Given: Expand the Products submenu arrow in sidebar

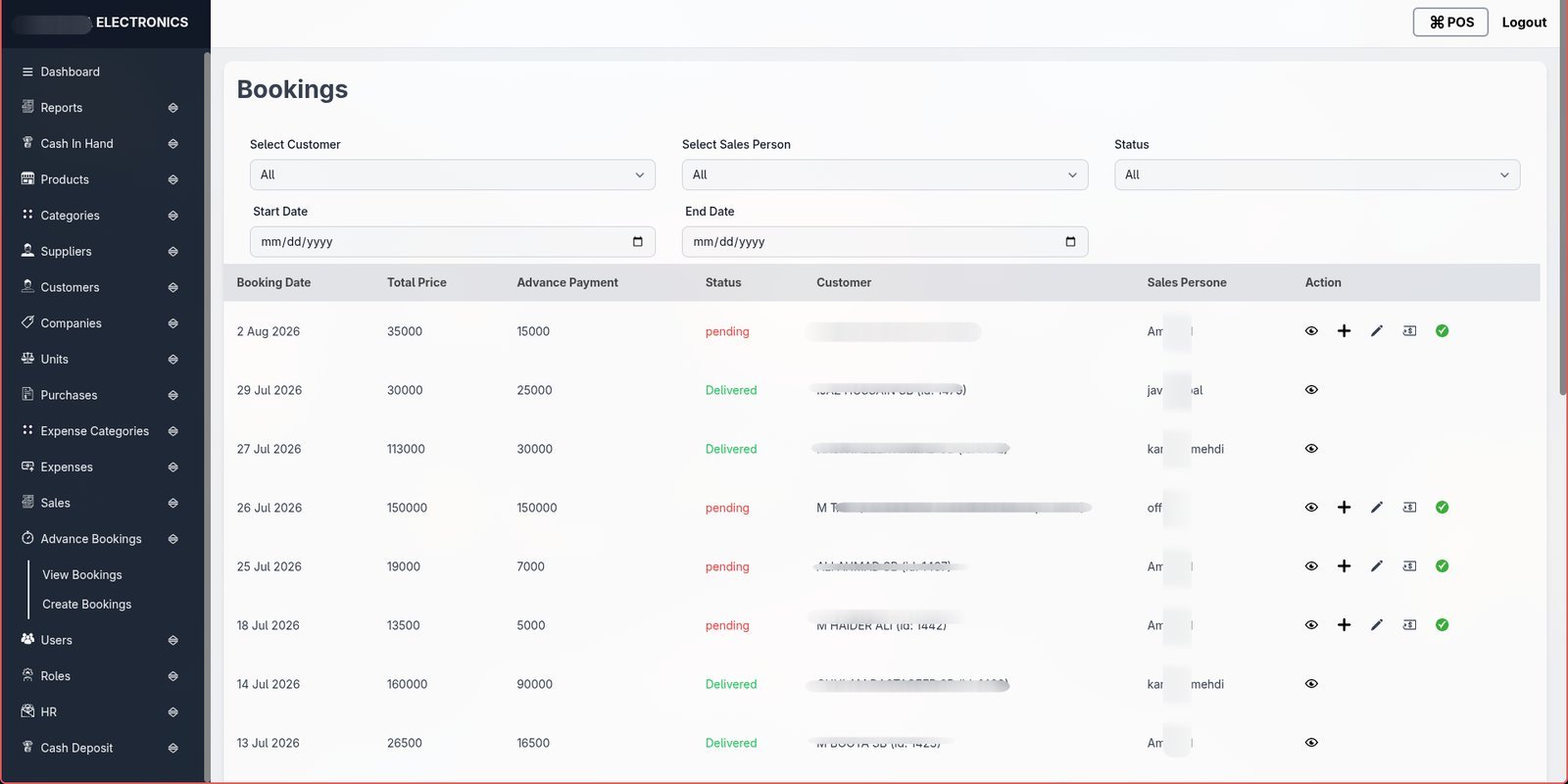Looking at the screenshot, I should [x=173, y=179].
